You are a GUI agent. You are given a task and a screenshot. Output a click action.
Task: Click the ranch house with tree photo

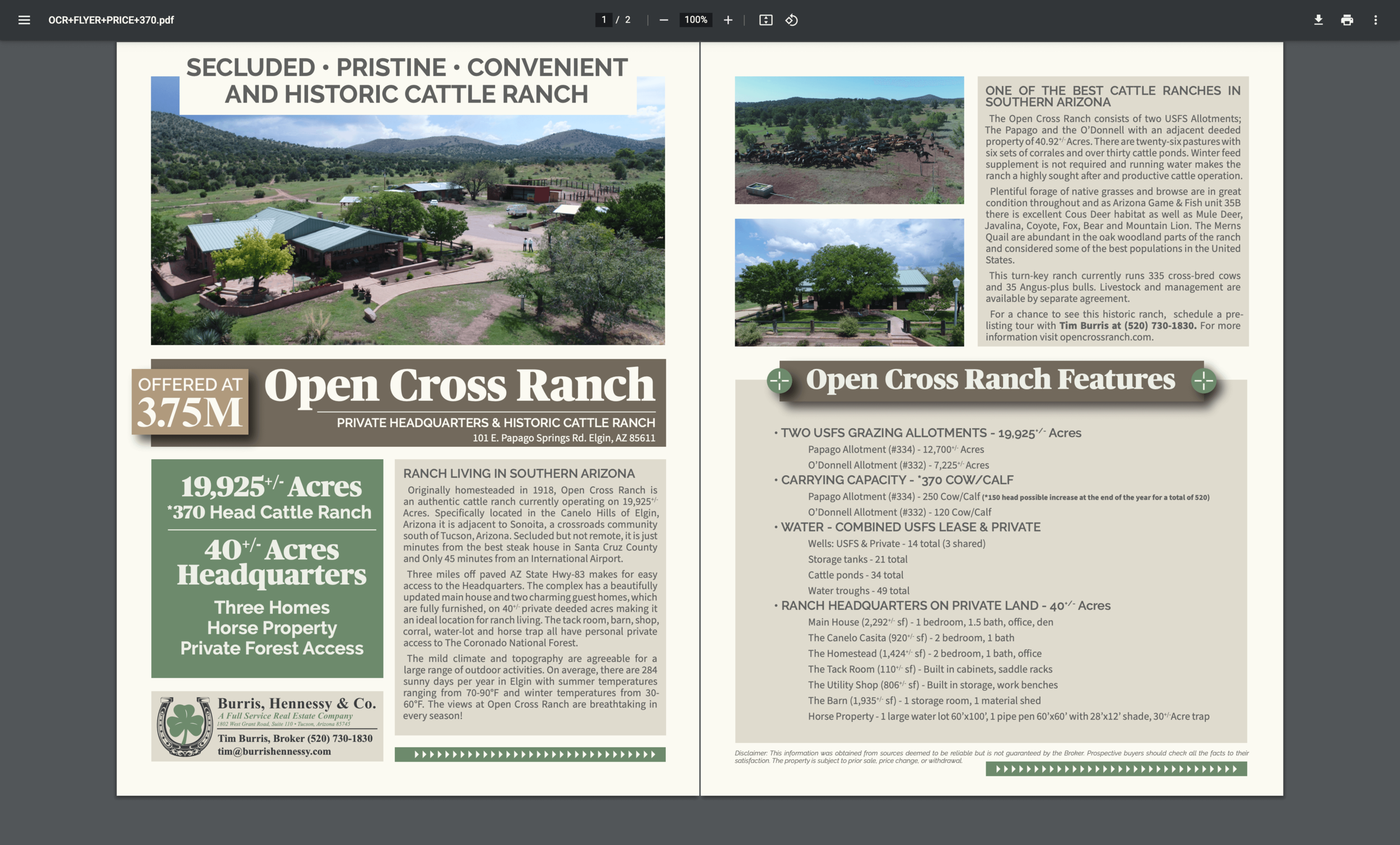(x=849, y=282)
